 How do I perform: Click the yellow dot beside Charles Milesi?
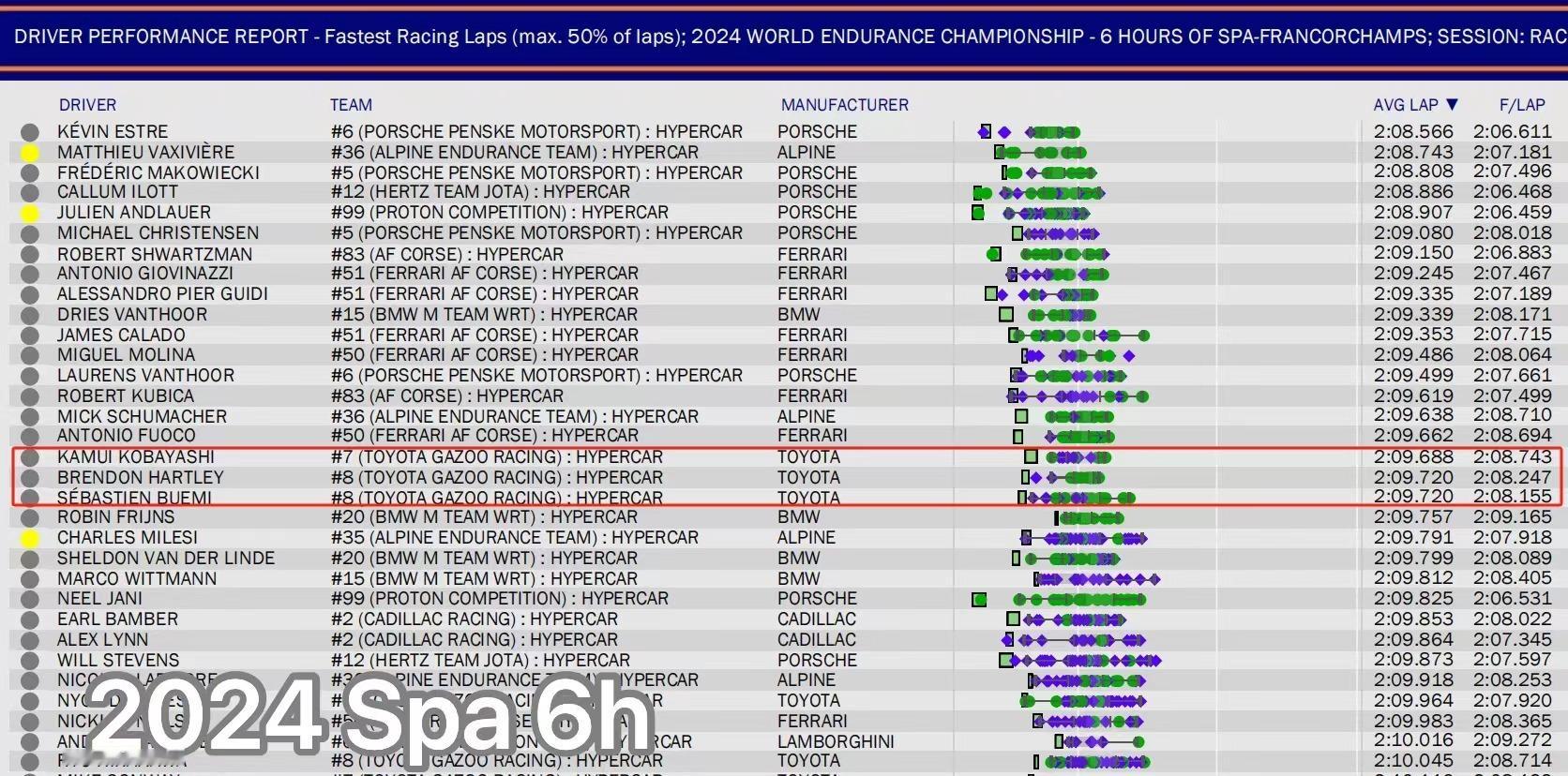click(x=30, y=539)
